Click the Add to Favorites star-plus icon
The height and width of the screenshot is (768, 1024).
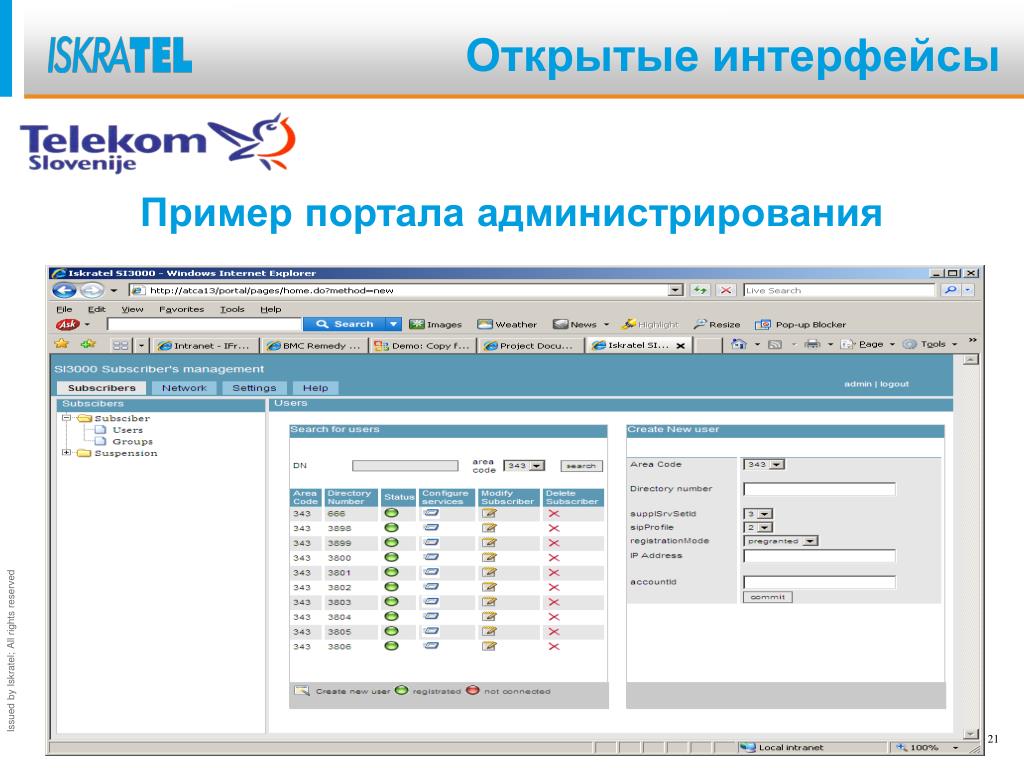point(88,344)
